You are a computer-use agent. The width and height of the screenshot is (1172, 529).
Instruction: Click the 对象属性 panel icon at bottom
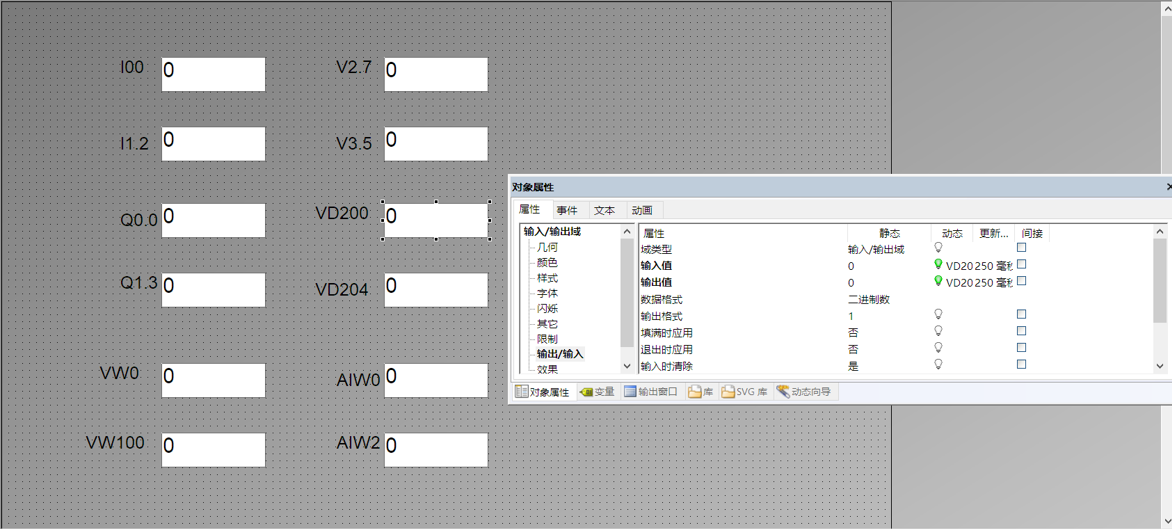pyautogui.click(x=522, y=392)
